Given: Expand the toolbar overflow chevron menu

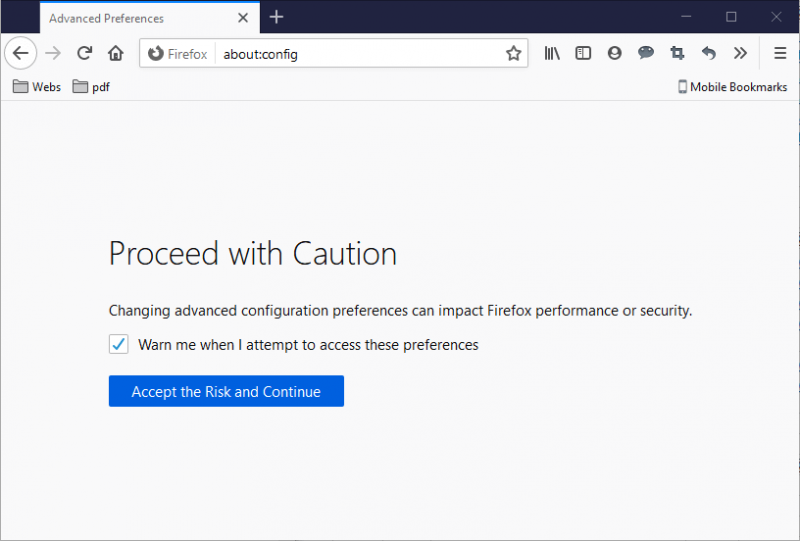Looking at the screenshot, I should (x=740, y=53).
